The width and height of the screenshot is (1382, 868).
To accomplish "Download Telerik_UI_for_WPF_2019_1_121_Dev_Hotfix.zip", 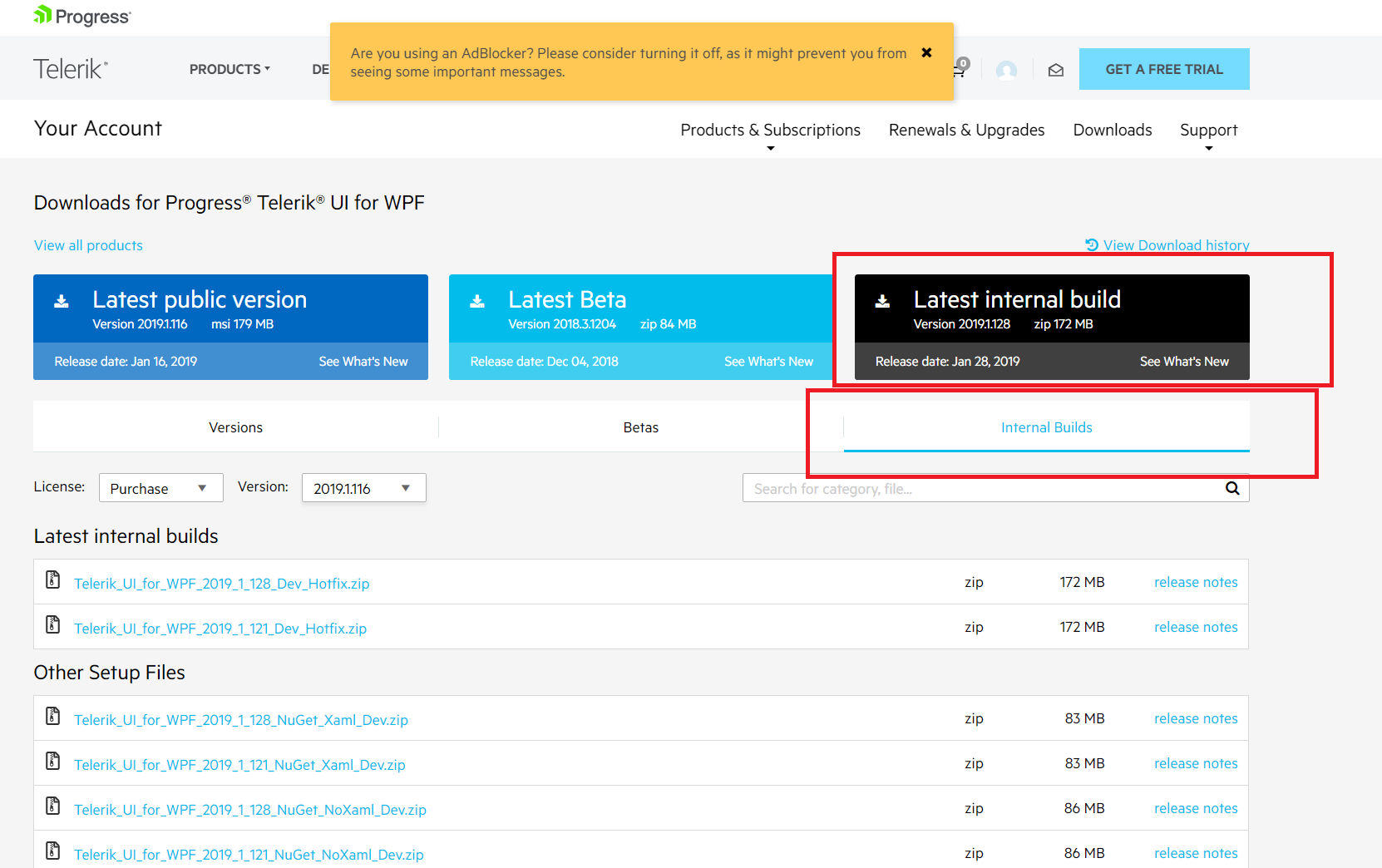I will pos(220,629).
